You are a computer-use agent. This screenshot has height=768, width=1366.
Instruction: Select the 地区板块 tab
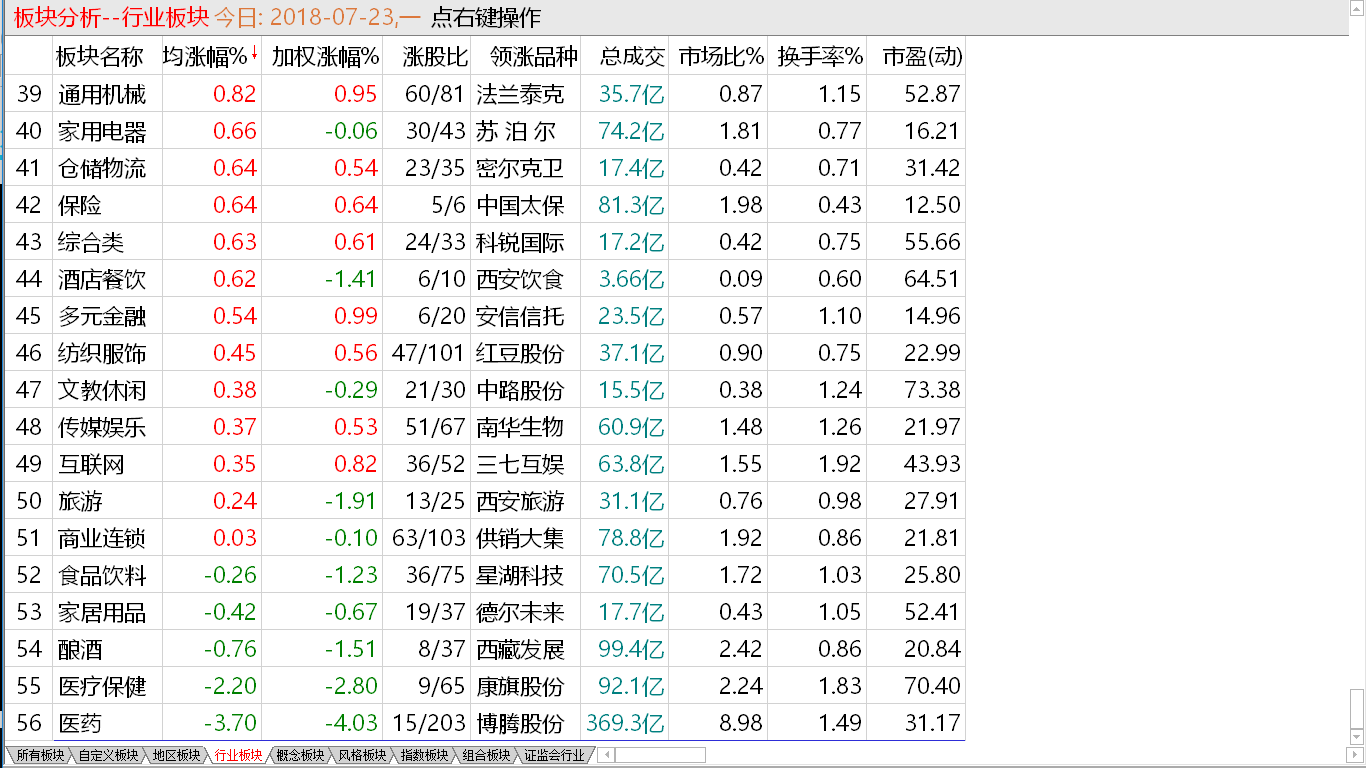point(176,756)
